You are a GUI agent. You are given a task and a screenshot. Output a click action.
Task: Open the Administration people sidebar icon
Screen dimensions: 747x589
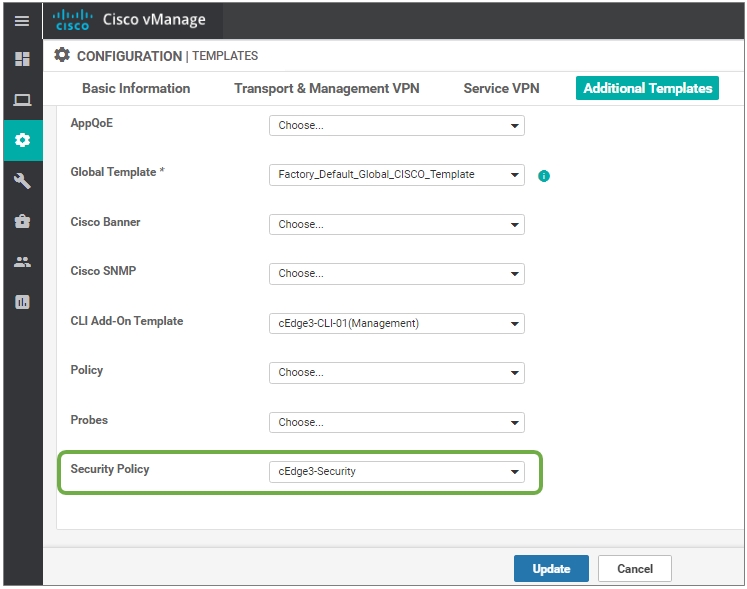coord(22,262)
